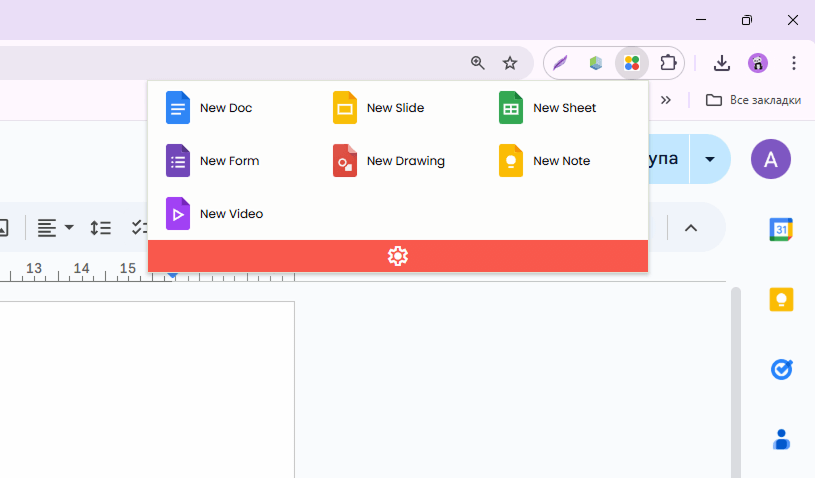Open the text alignment dropdown

tap(55, 228)
